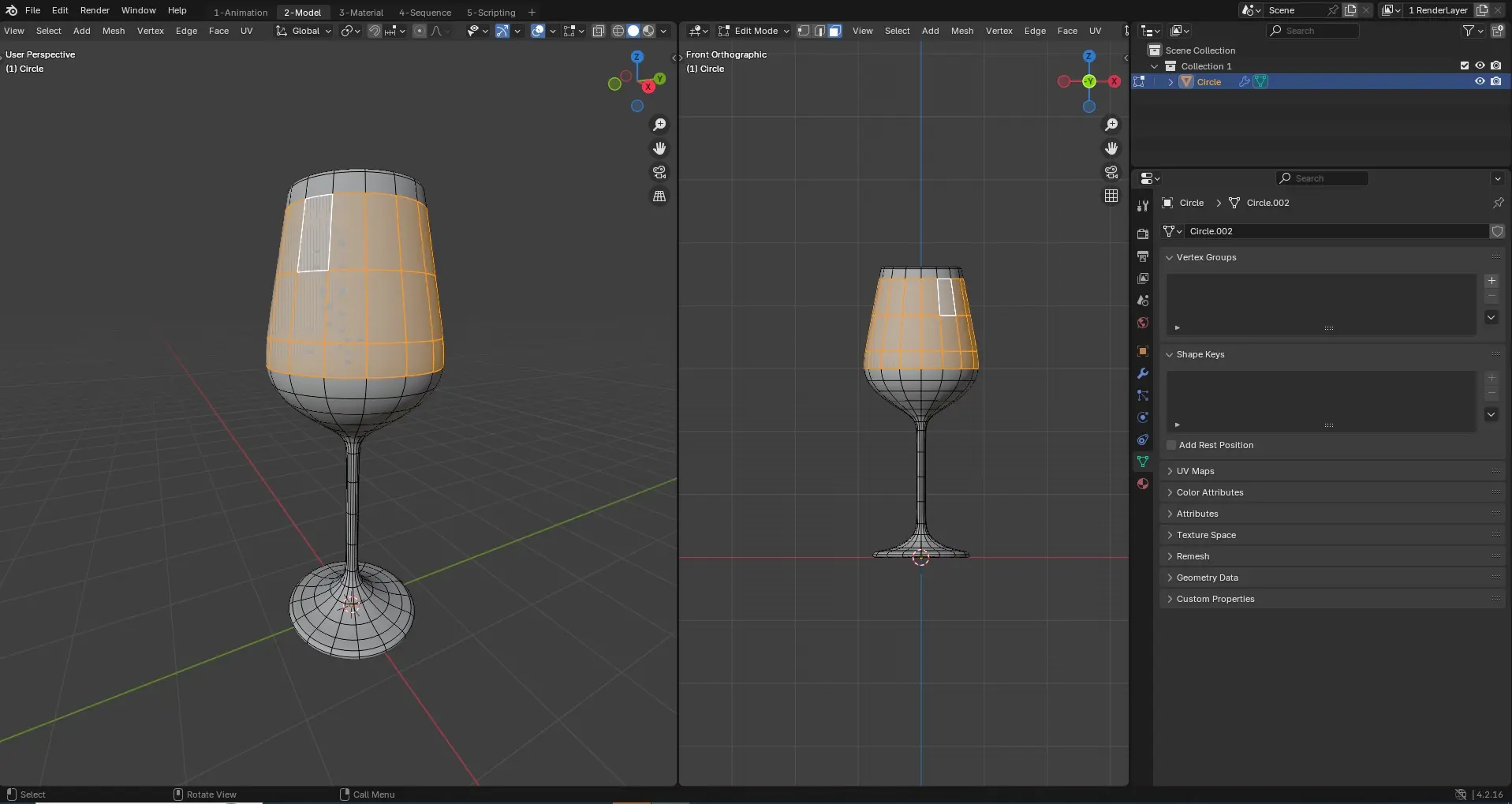Toggle the snapping magnet in the left viewport
1512x804 pixels.
pyautogui.click(x=375, y=31)
